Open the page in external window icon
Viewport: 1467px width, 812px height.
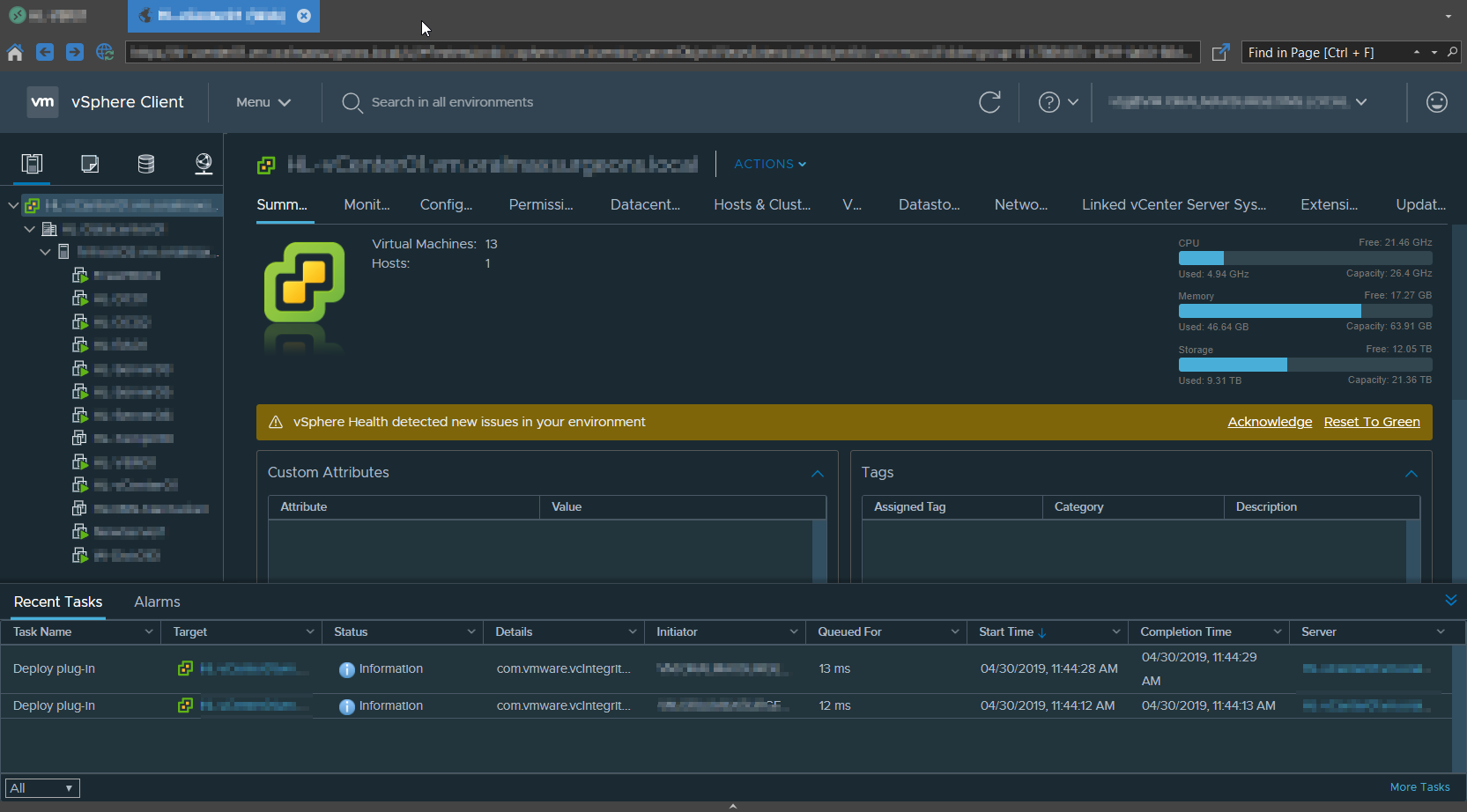pos(1220,53)
